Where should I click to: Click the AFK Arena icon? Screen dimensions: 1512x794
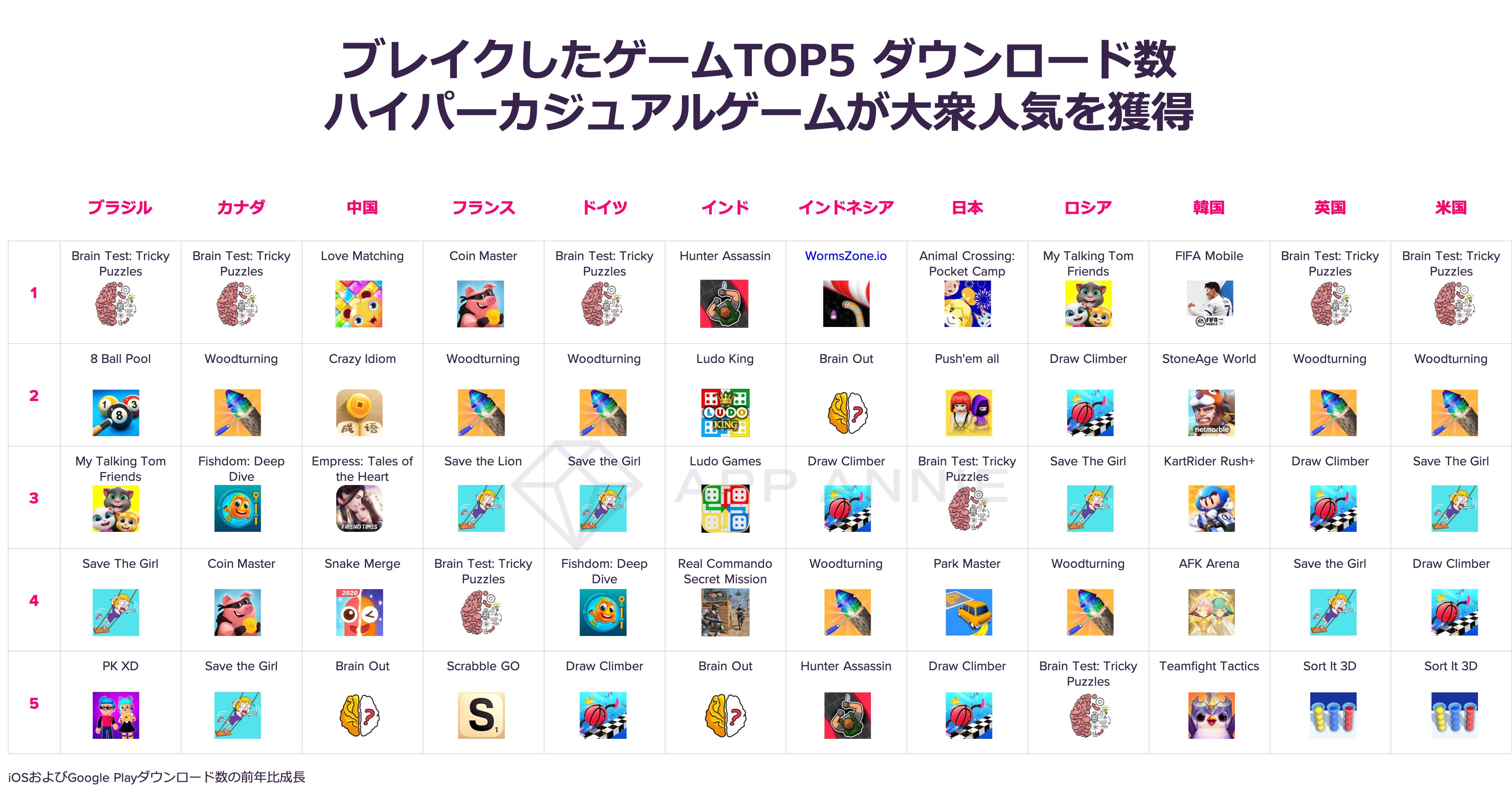click(x=1211, y=612)
